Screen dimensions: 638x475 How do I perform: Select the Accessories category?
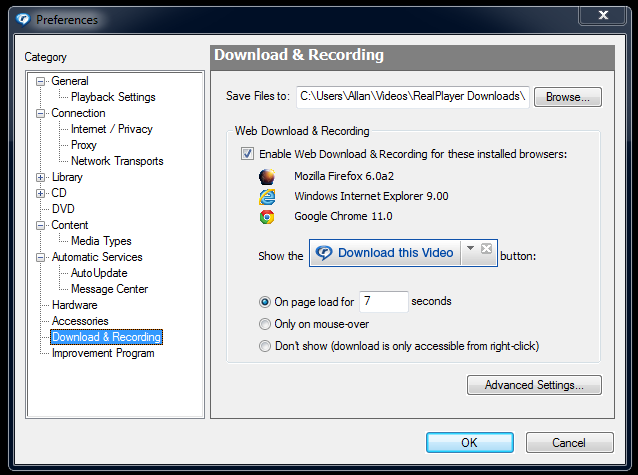click(80, 321)
